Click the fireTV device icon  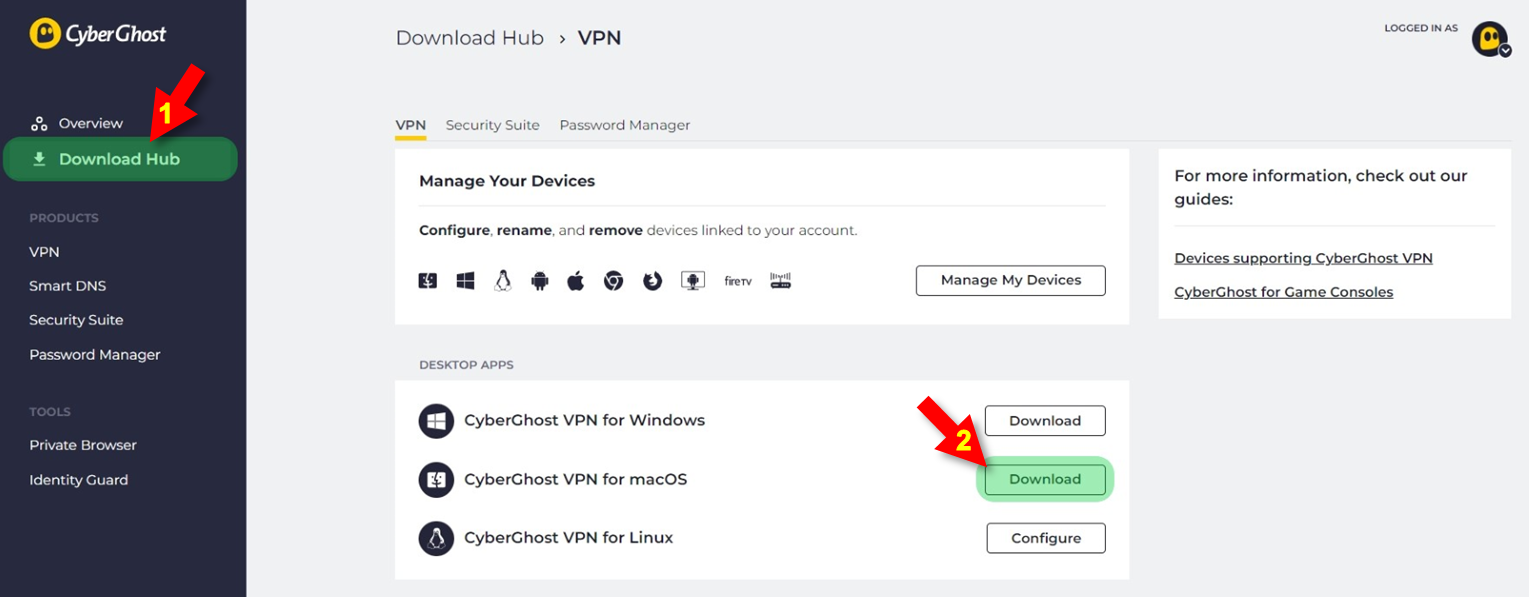tap(738, 281)
